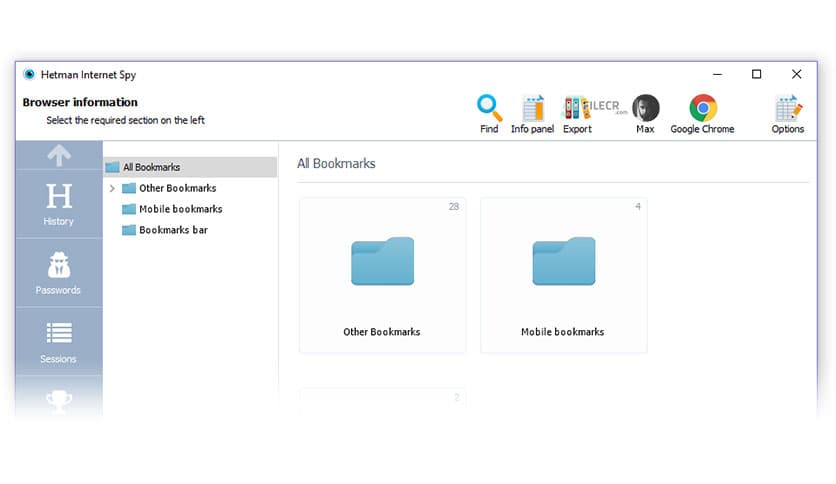Screen dimensions: 836x484
Task: Open the Other Bookmarks folder card
Action: (382, 275)
